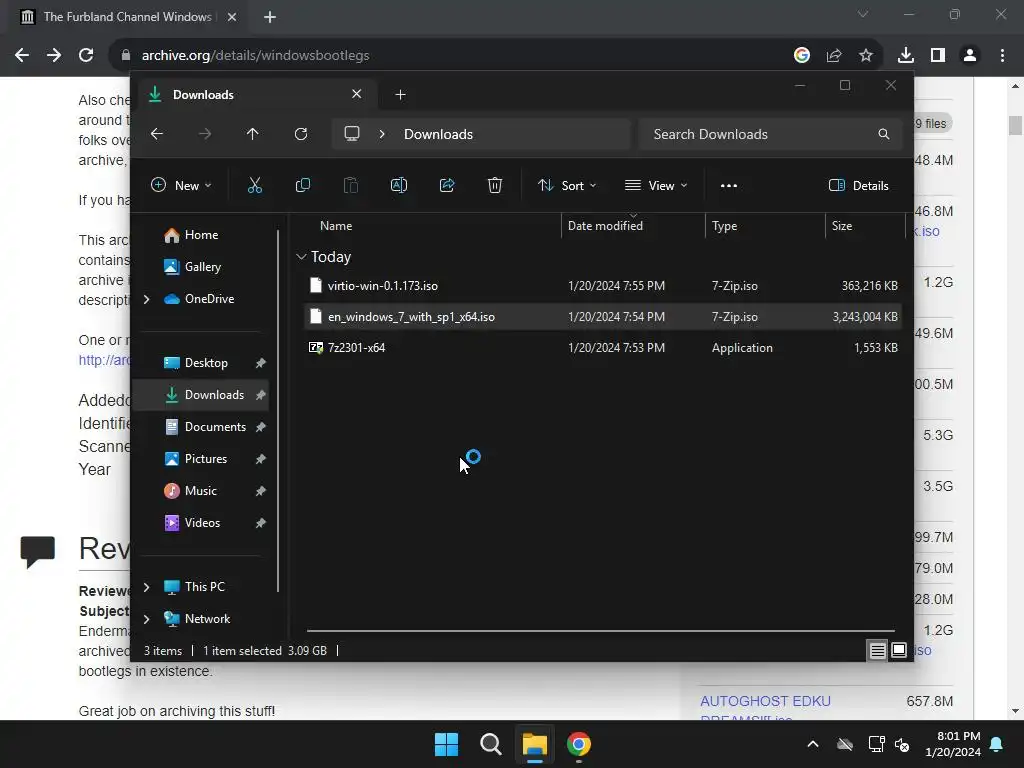Image resolution: width=1024 pixels, height=768 pixels.
Task: Click the Delete trash icon in Explorer toolbar
Action: (x=495, y=185)
